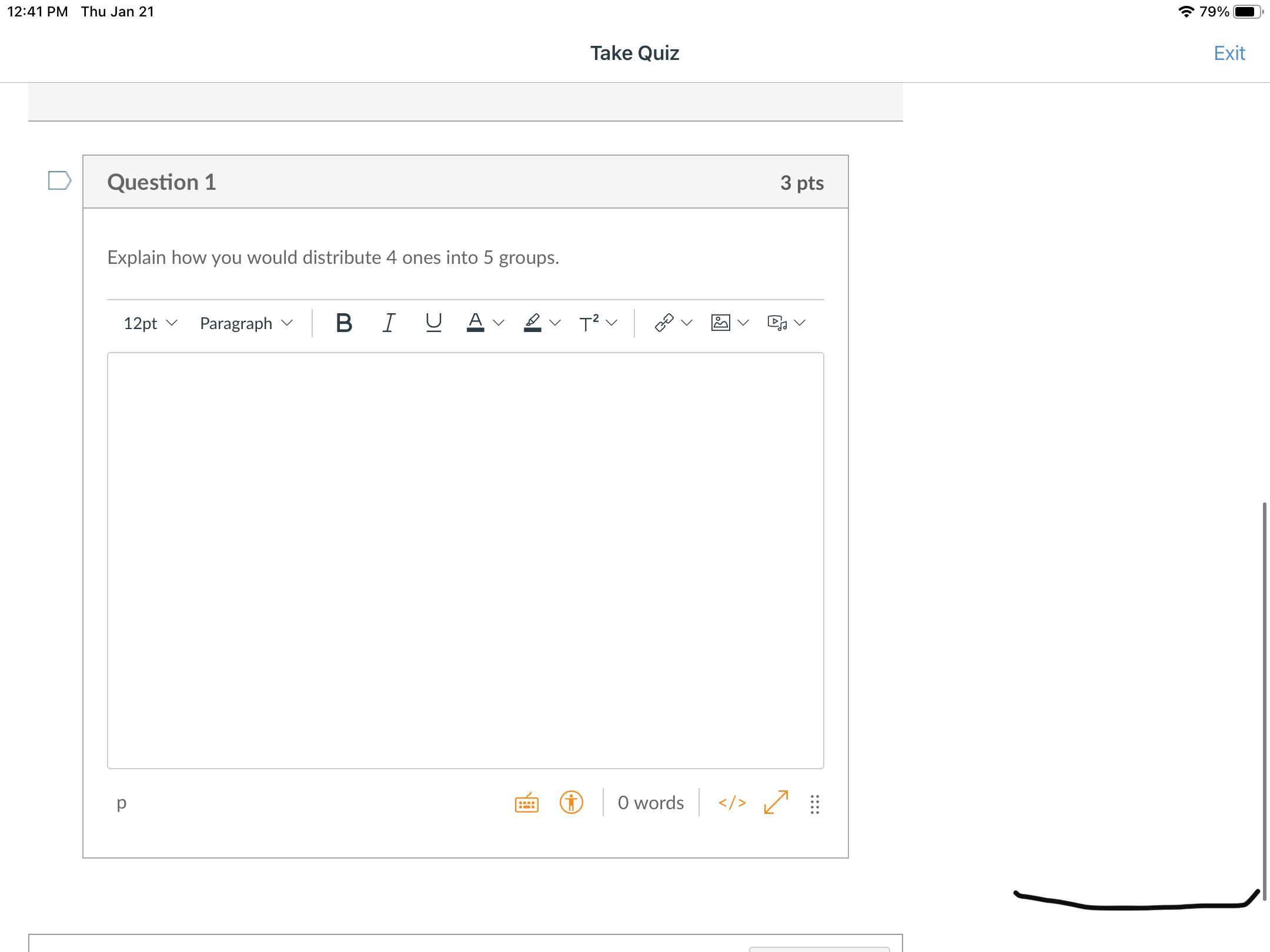This screenshot has height=952, width=1270.
Task: Click the highlight background color icon
Action: click(532, 323)
